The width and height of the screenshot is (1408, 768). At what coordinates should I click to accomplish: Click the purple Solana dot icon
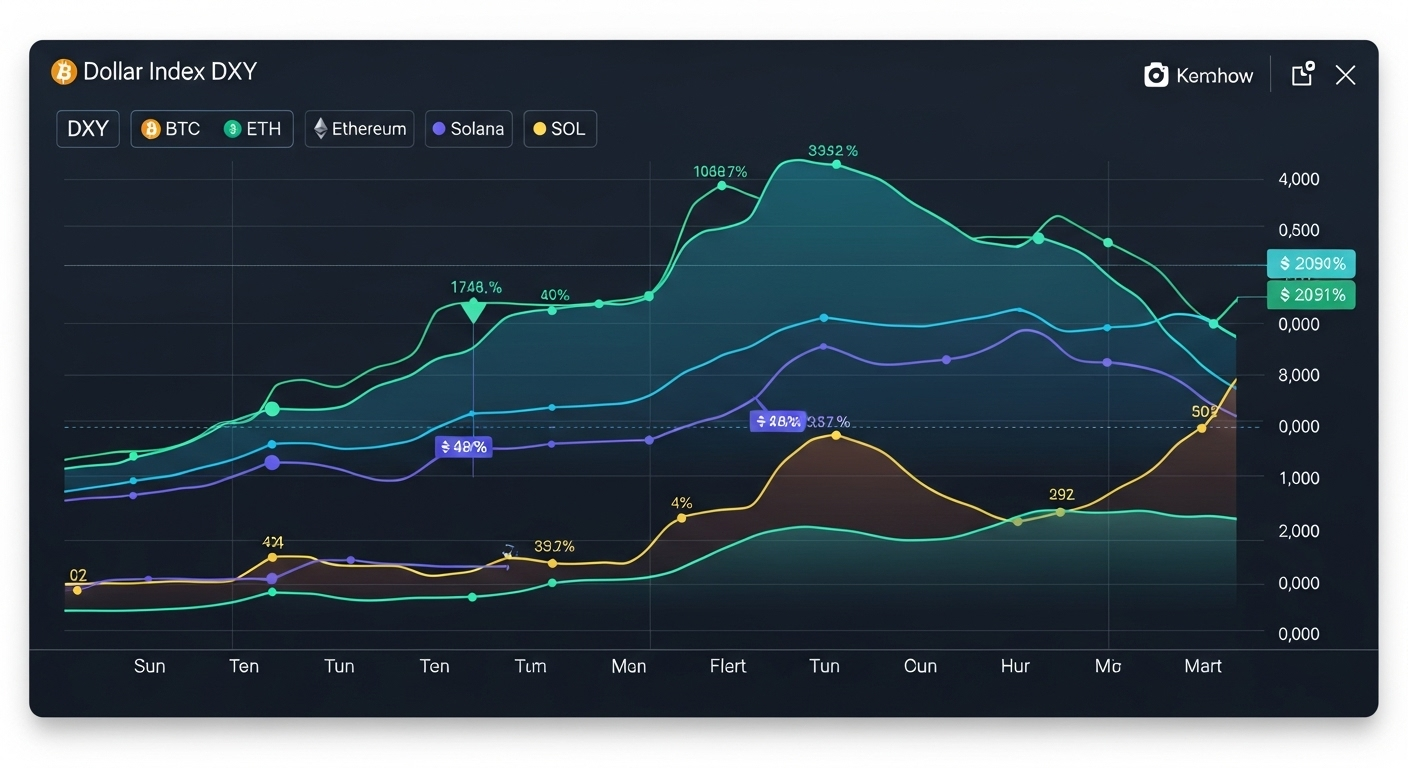tap(438, 129)
